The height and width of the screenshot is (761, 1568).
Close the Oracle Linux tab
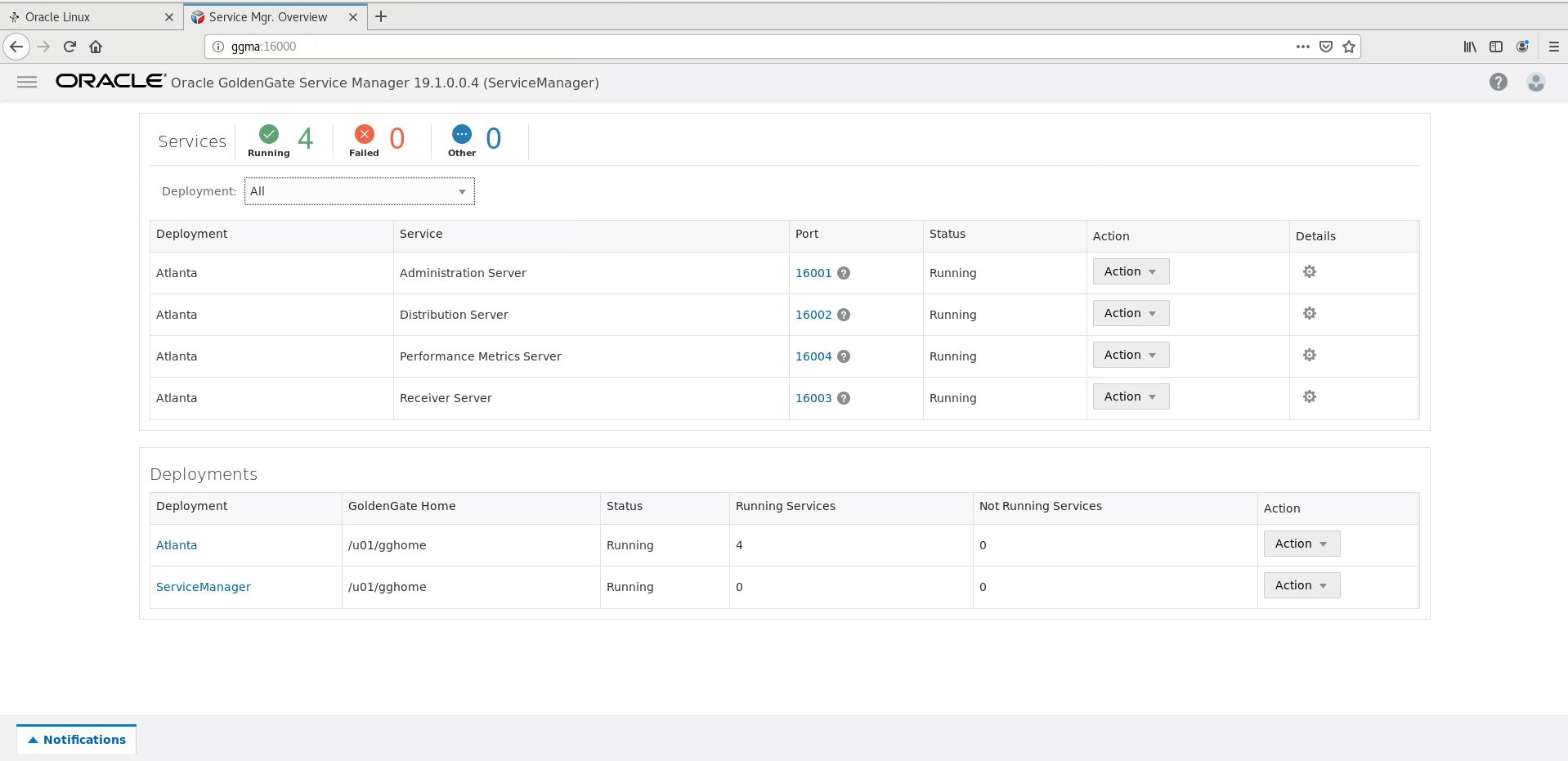(169, 16)
